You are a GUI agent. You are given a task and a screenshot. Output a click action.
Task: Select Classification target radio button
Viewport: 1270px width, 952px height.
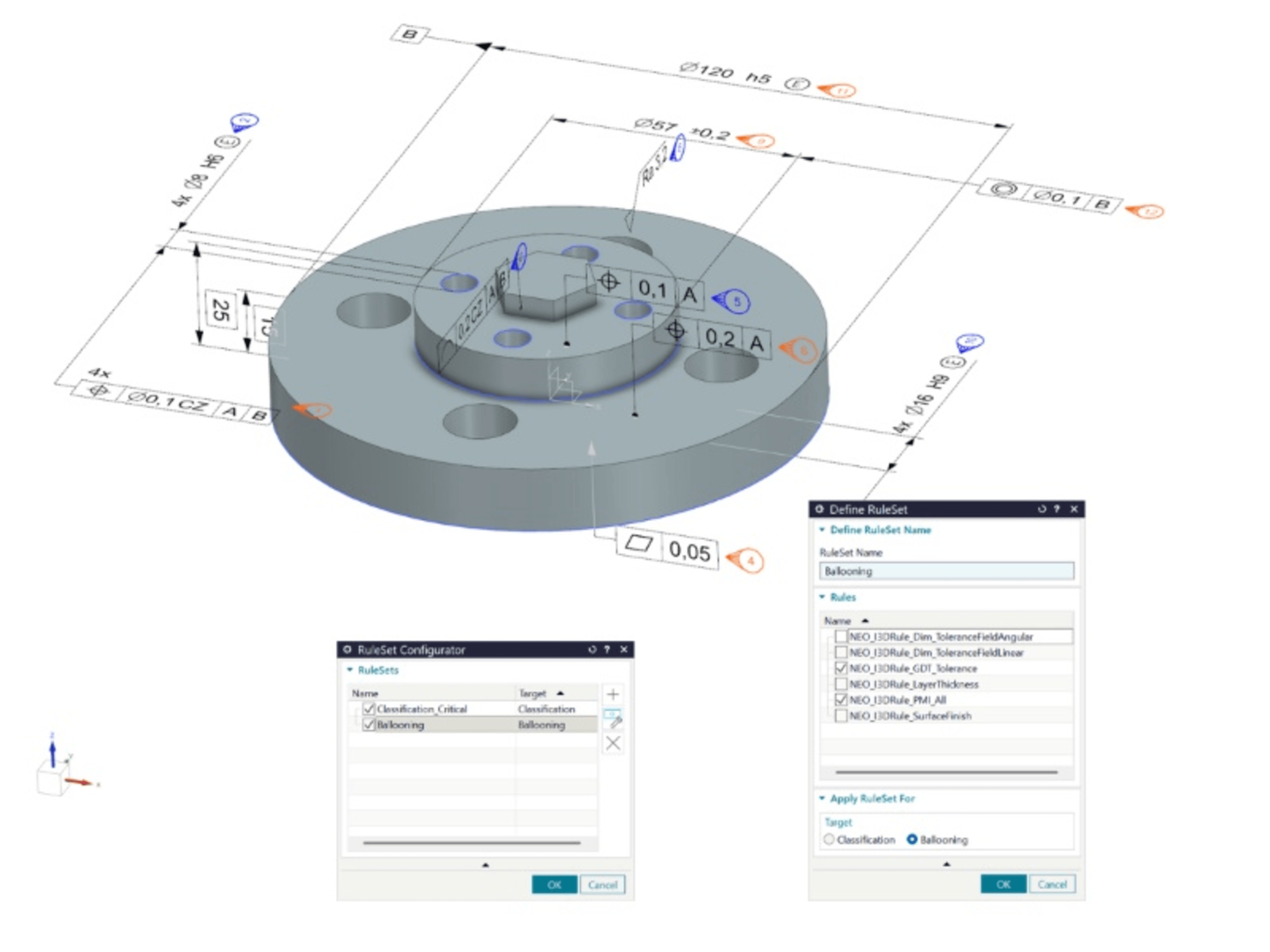coord(829,839)
